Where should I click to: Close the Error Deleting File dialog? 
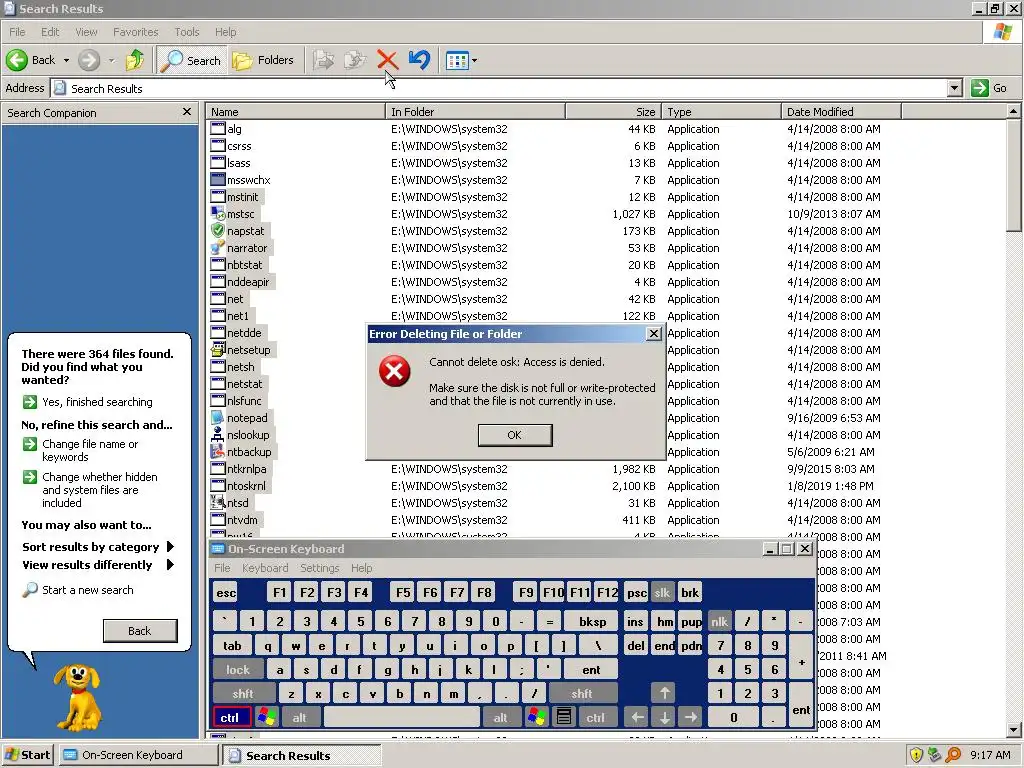click(653, 334)
